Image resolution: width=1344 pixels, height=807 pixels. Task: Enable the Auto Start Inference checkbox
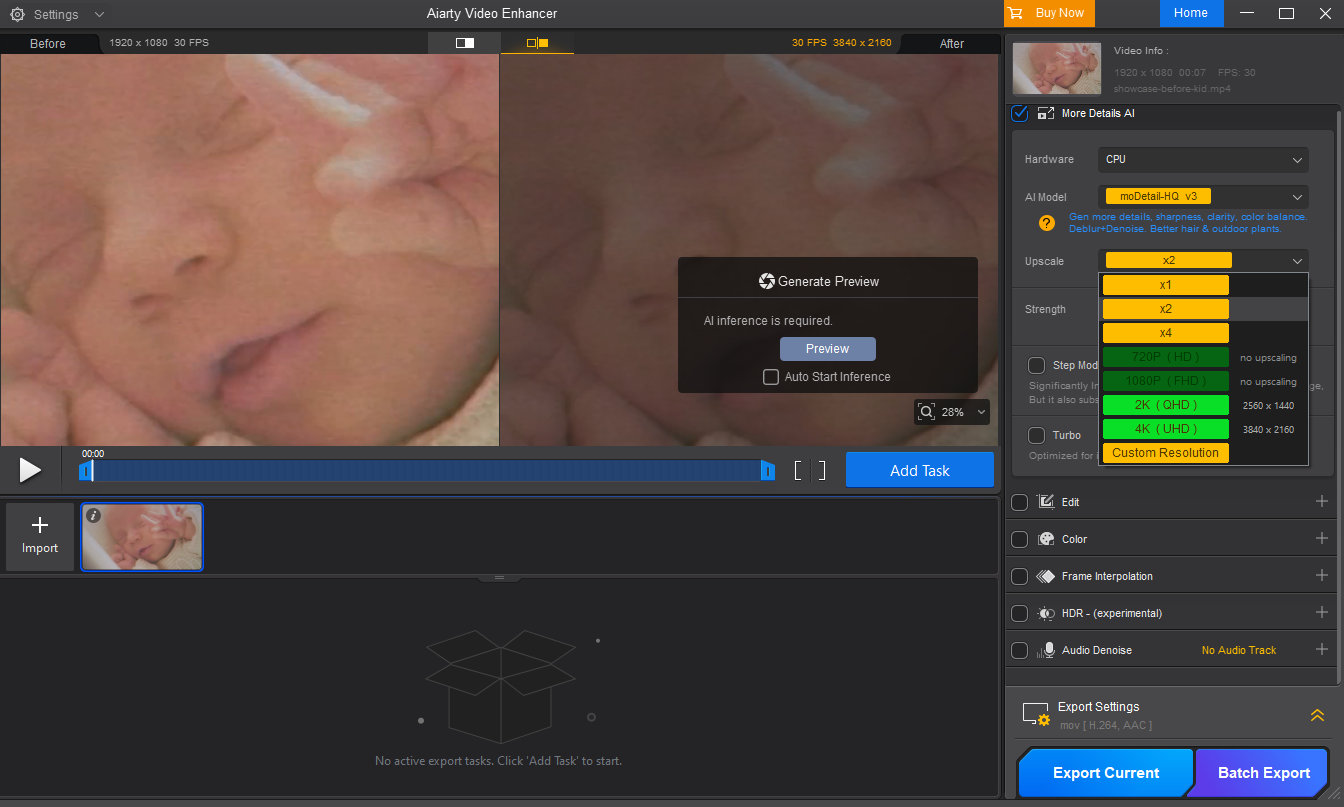pos(771,377)
